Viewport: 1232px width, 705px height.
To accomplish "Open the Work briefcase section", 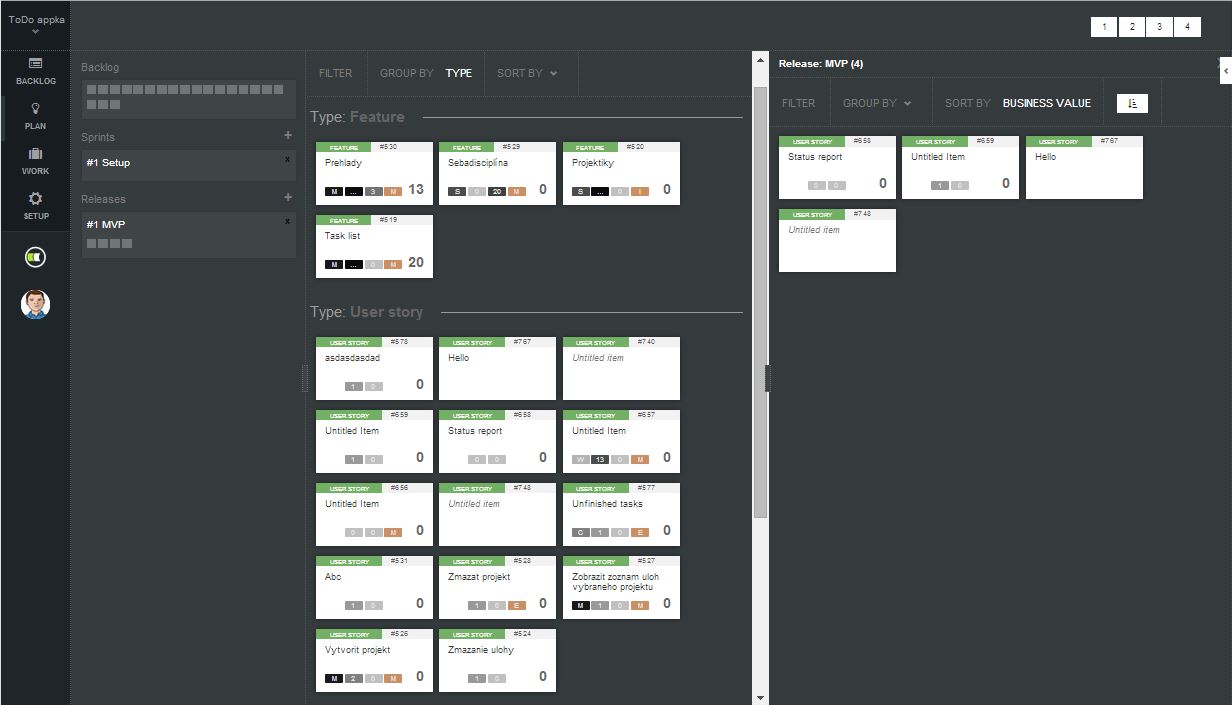I will coord(35,160).
